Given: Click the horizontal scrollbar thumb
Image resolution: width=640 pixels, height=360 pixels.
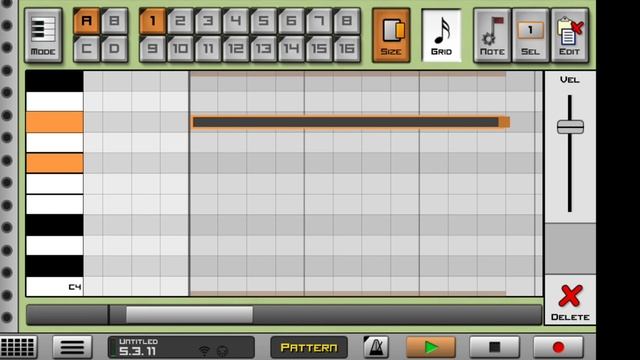Looking at the screenshot, I should (x=189, y=315).
